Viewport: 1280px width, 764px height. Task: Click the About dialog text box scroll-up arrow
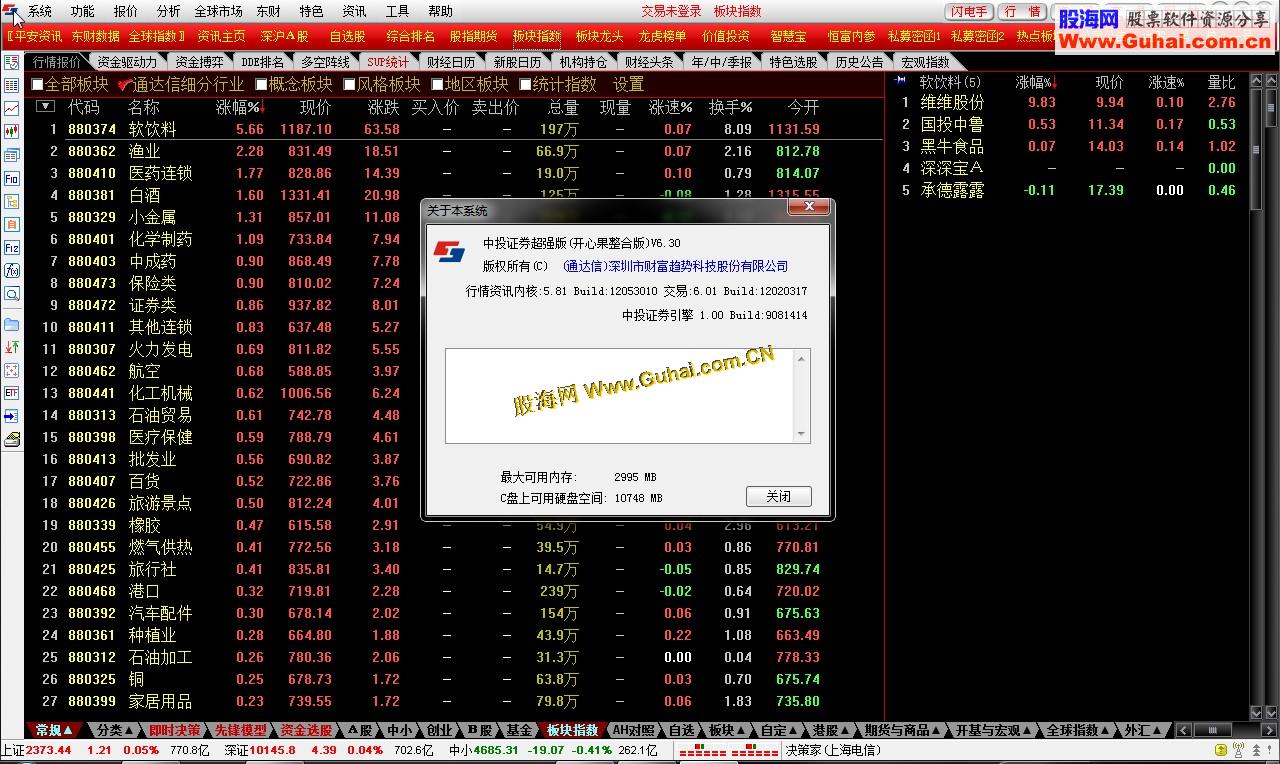pos(801,358)
